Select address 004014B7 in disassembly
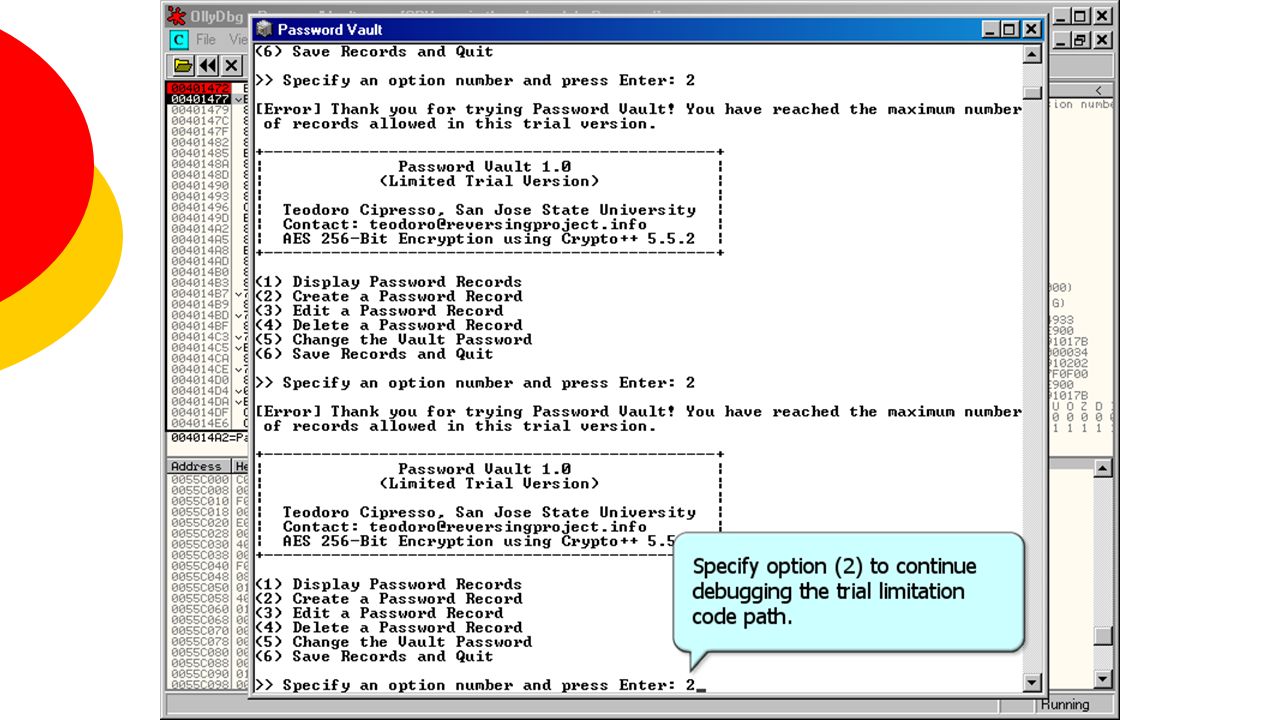Image resolution: width=1280 pixels, height=720 pixels. click(200, 294)
